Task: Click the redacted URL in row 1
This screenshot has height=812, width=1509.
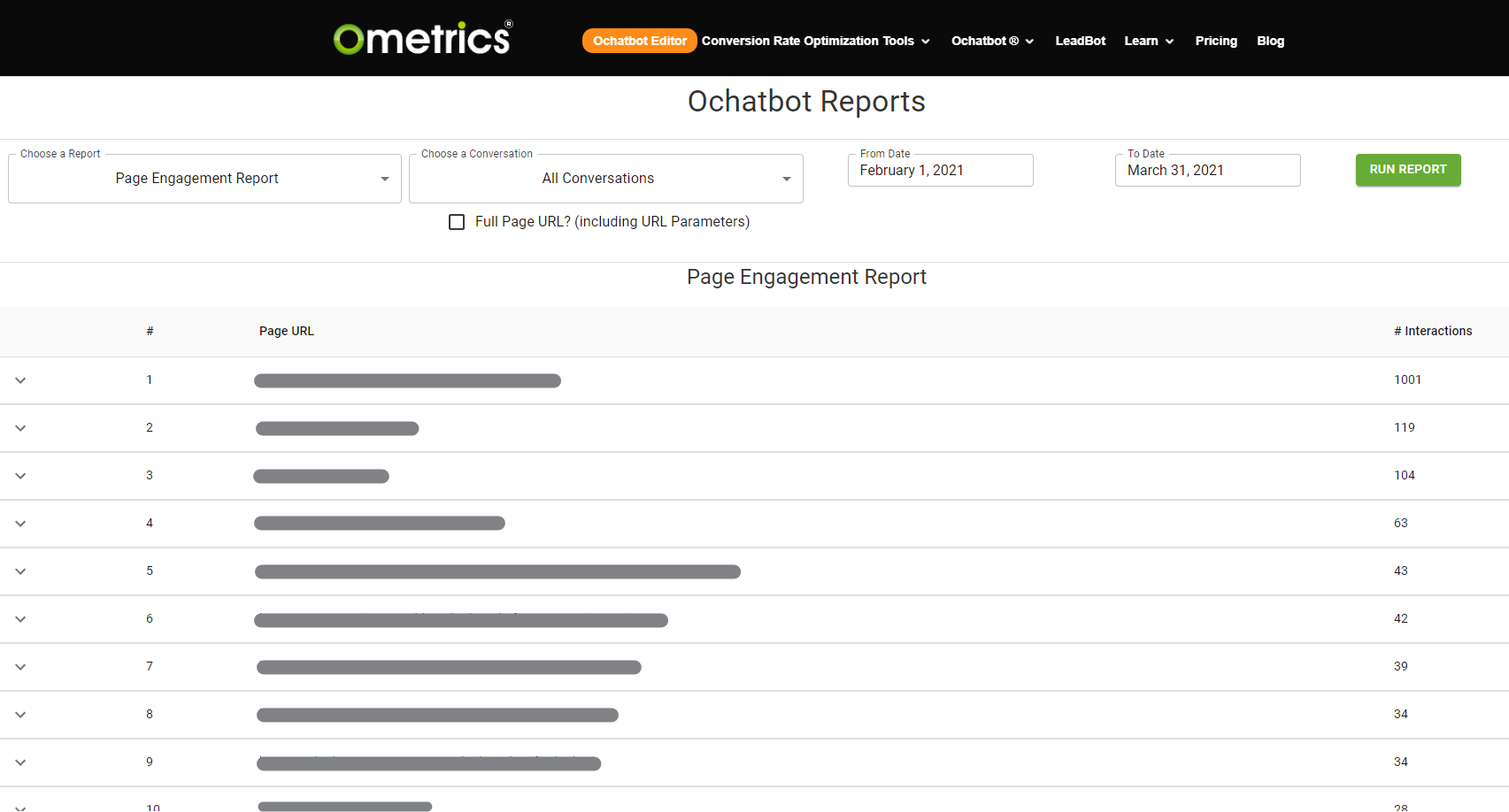Action: click(x=407, y=380)
